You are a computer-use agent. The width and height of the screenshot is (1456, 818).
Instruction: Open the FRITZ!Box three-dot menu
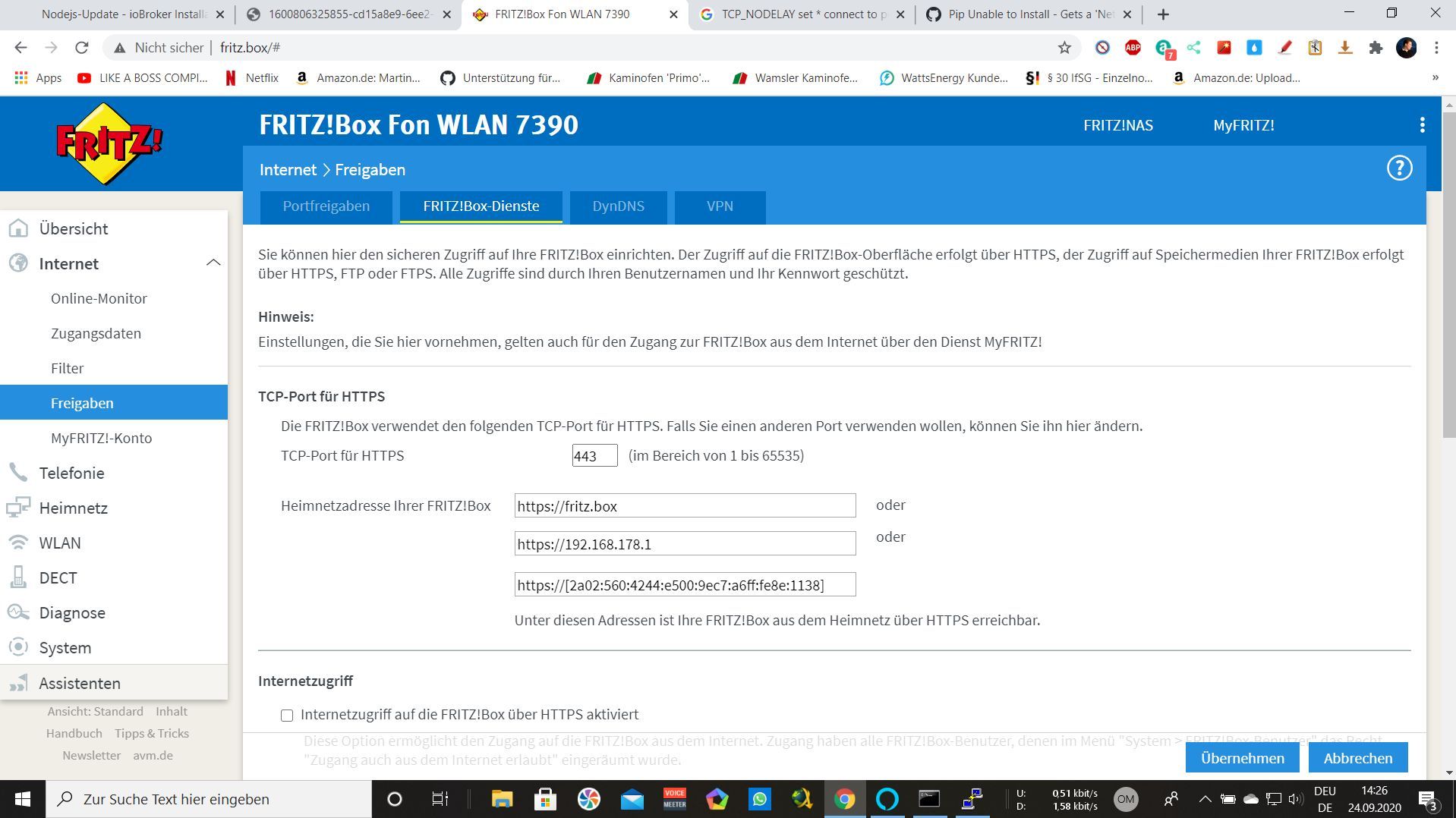(x=1422, y=125)
